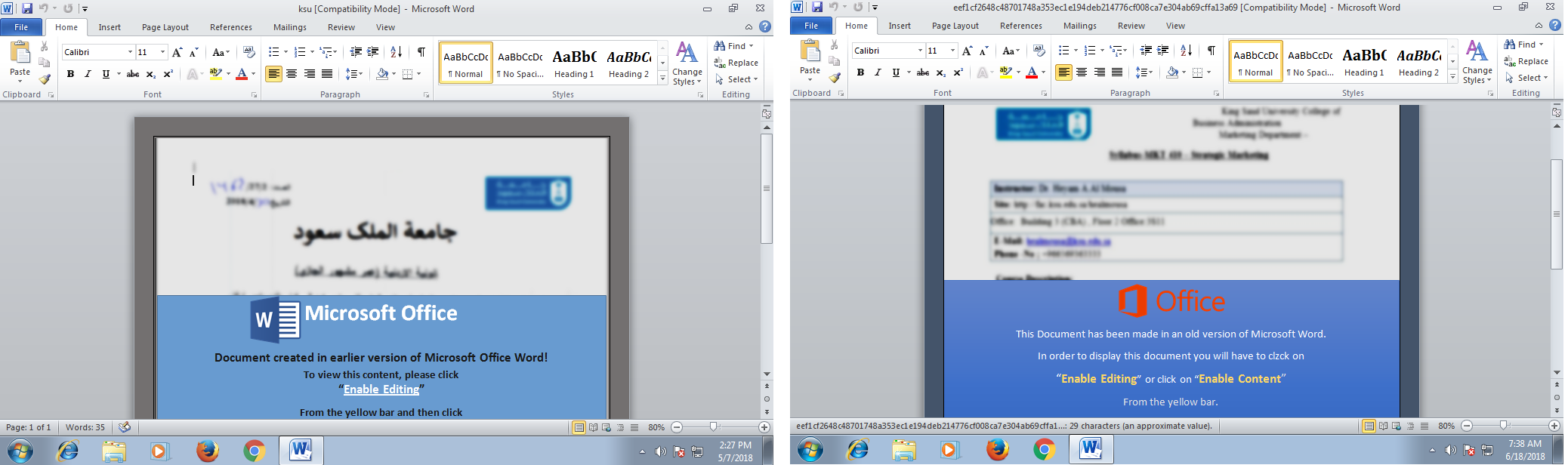Image resolution: width=1568 pixels, height=465 pixels.
Task: Click Increase Indent in right Word window
Action: (x=1163, y=51)
